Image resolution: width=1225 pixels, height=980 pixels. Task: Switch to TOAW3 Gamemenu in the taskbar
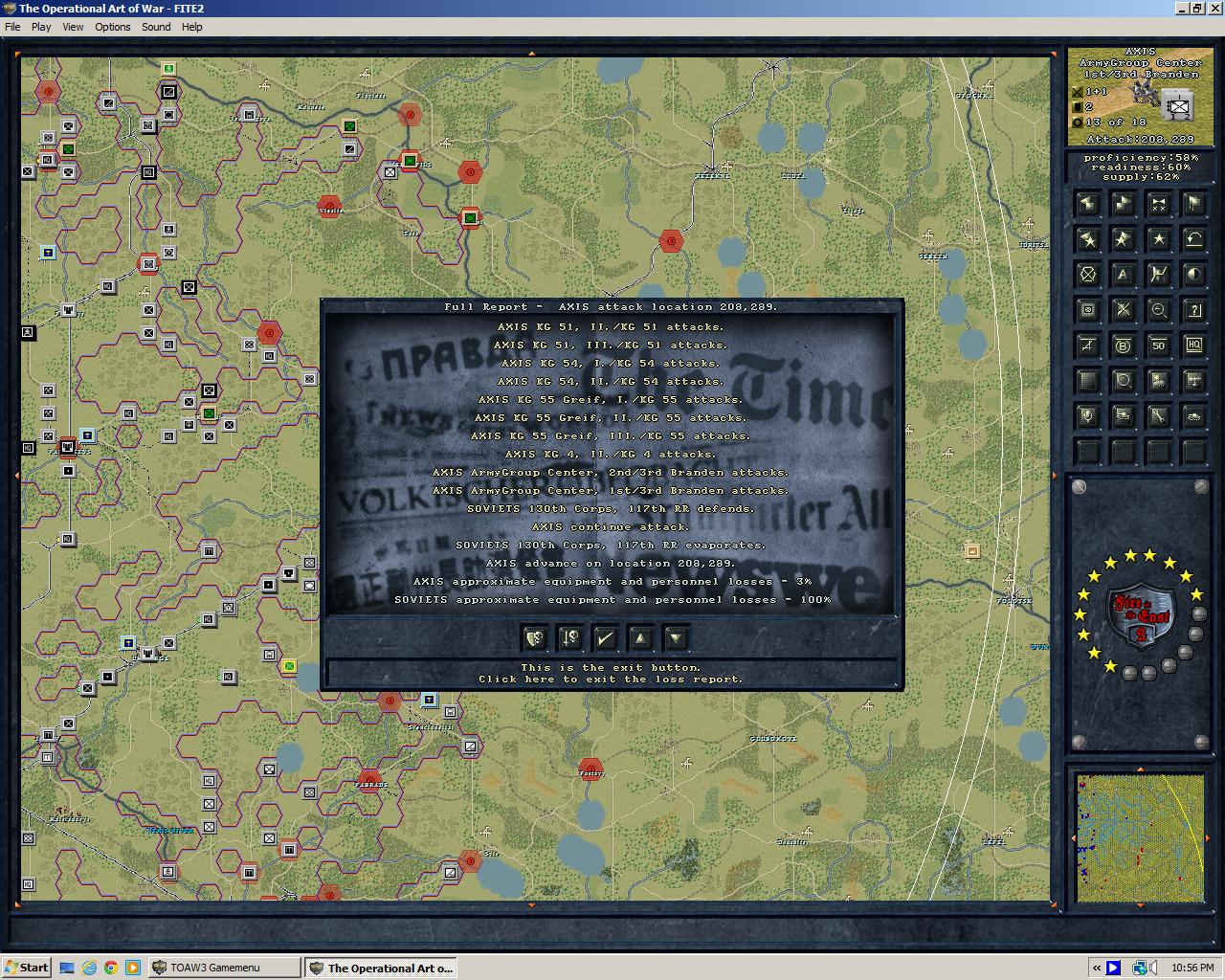pyautogui.click(x=224, y=968)
